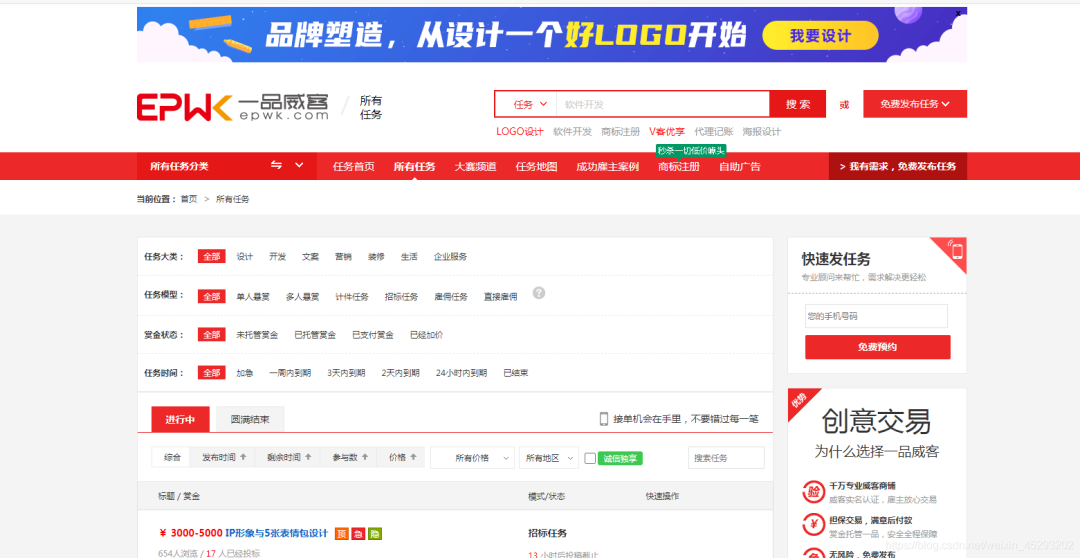Select the 综合 sort option
1080x558 pixels.
(172, 457)
